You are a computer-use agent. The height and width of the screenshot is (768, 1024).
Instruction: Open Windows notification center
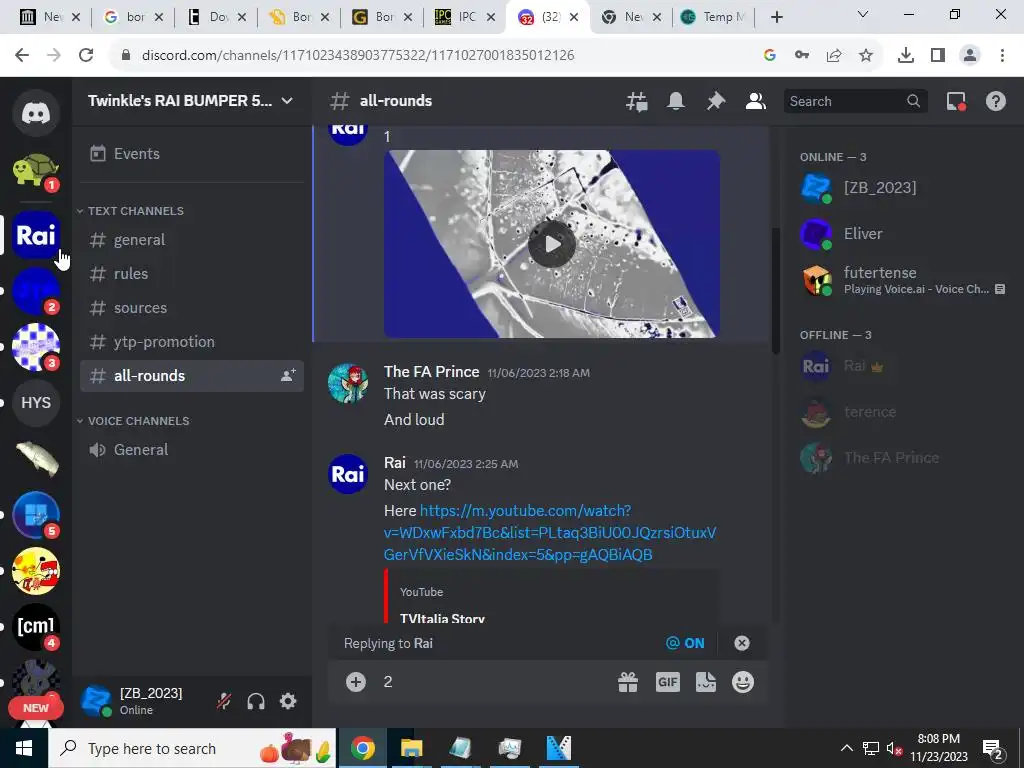(x=993, y=748)
